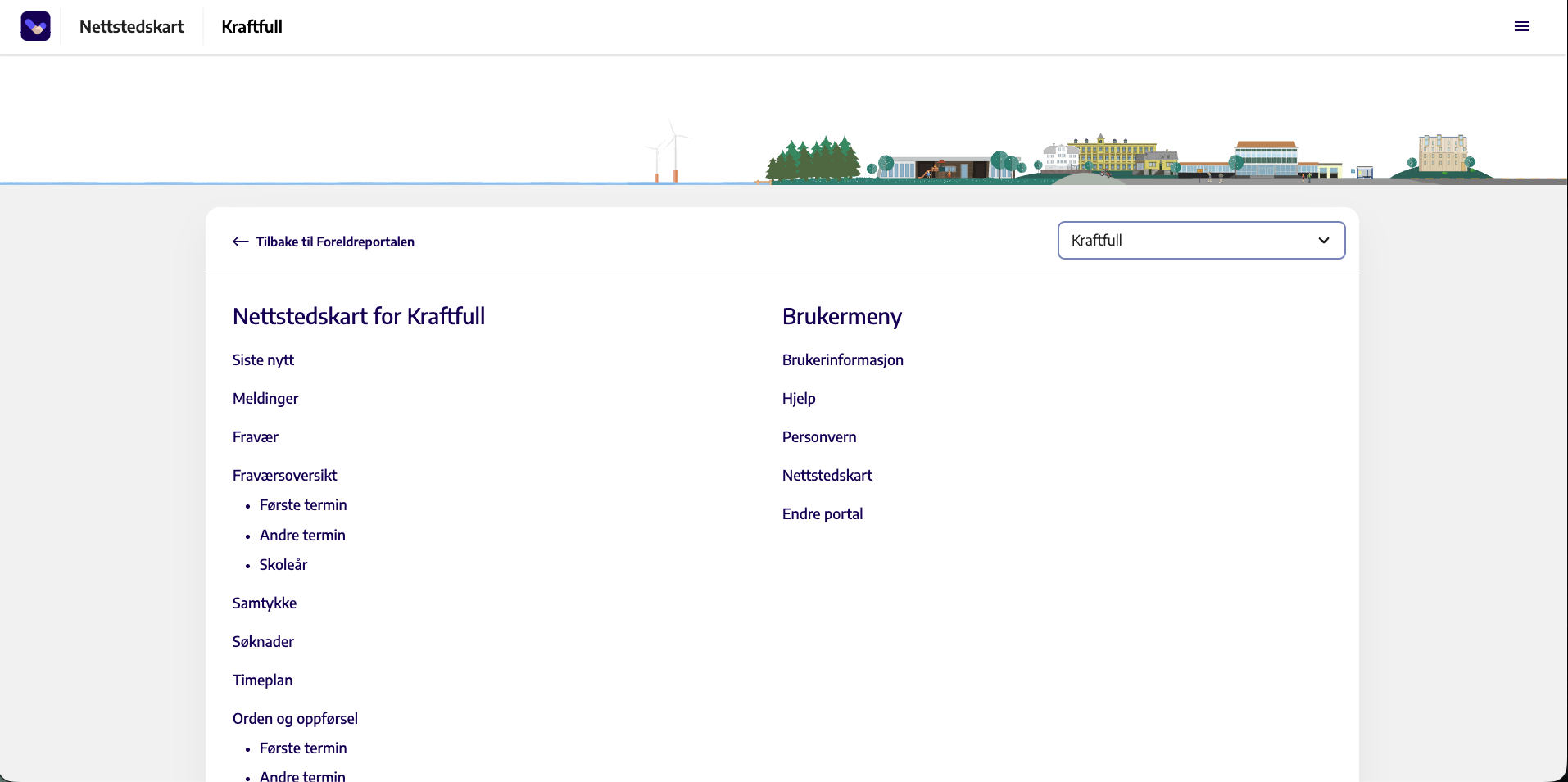Select Hjelp in Brukermeny

pyautogui.click(x=799, y=399)
